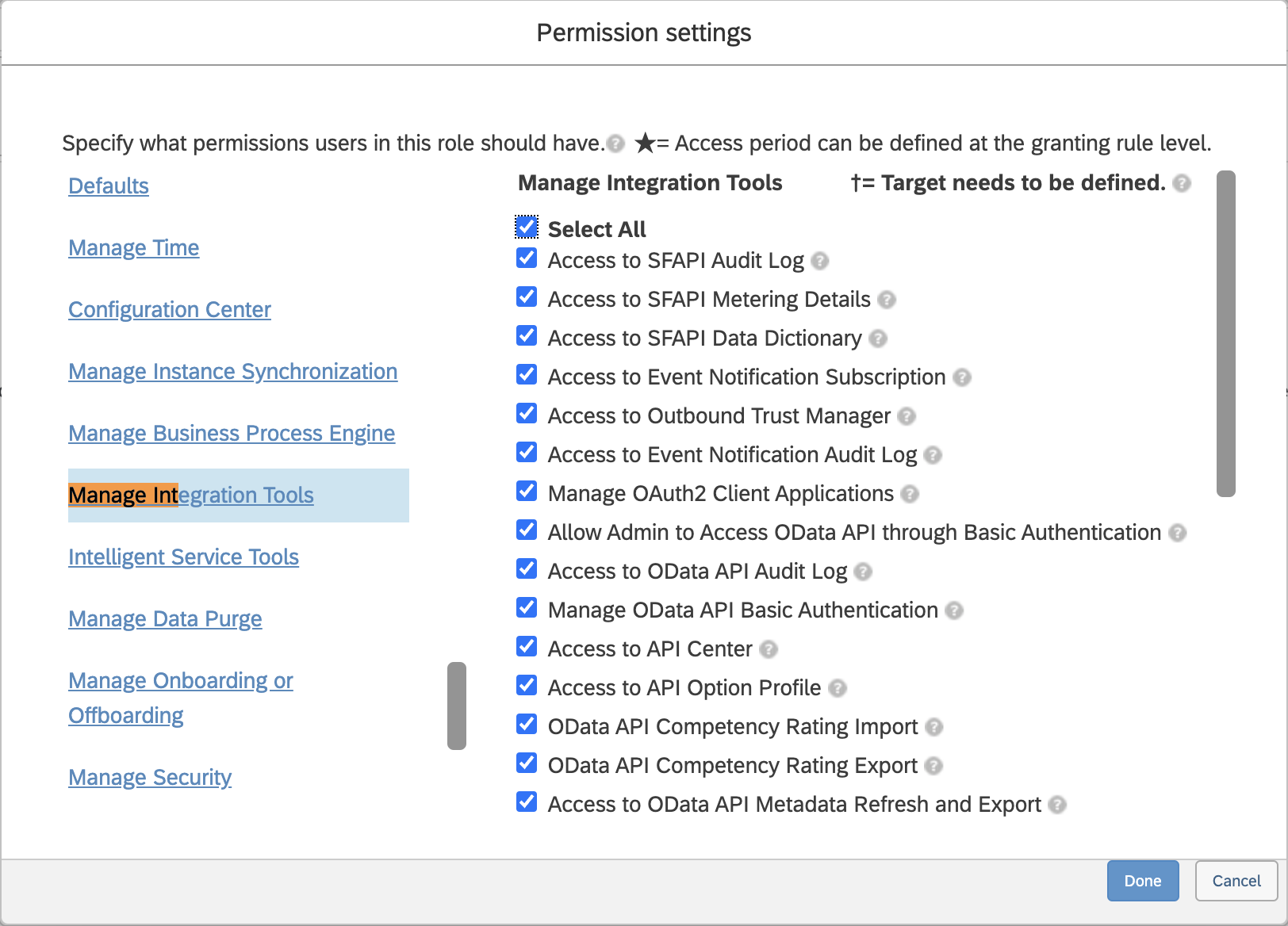
Task: Click help icon next to SFAPI Metering Details
Action: click(887, 300)
